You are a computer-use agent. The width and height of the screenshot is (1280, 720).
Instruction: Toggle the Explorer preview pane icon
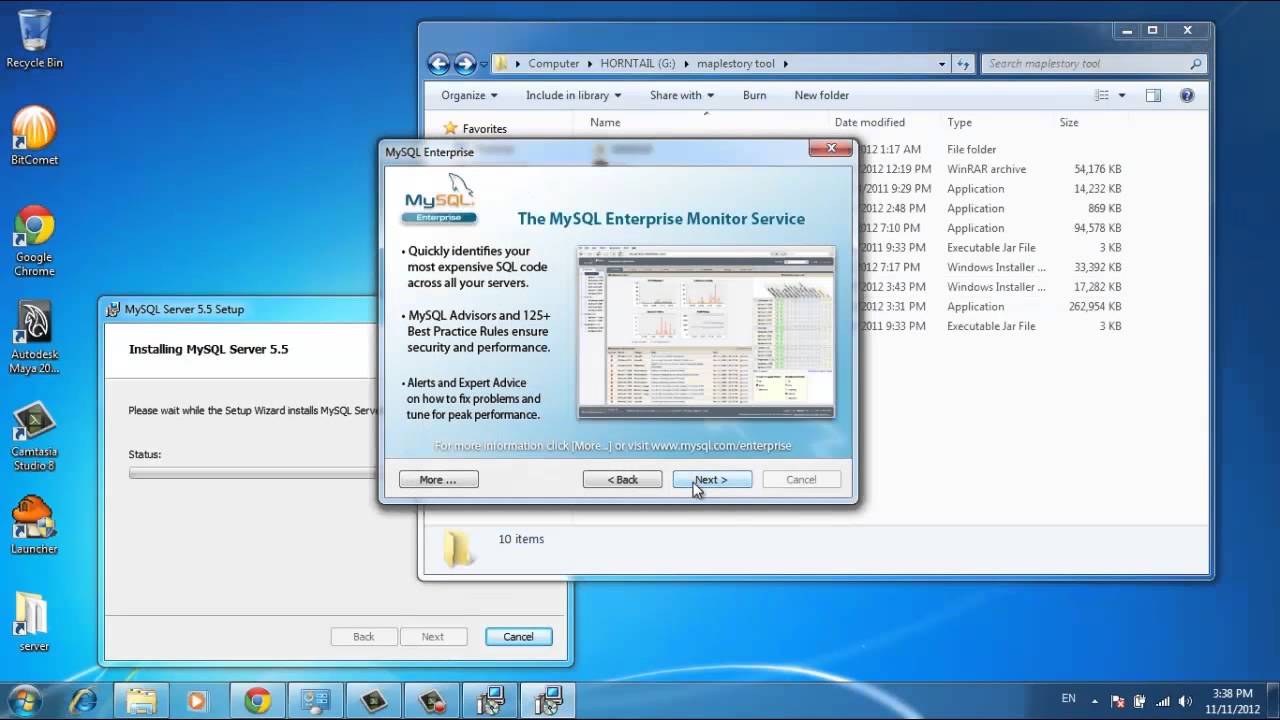1153,95
